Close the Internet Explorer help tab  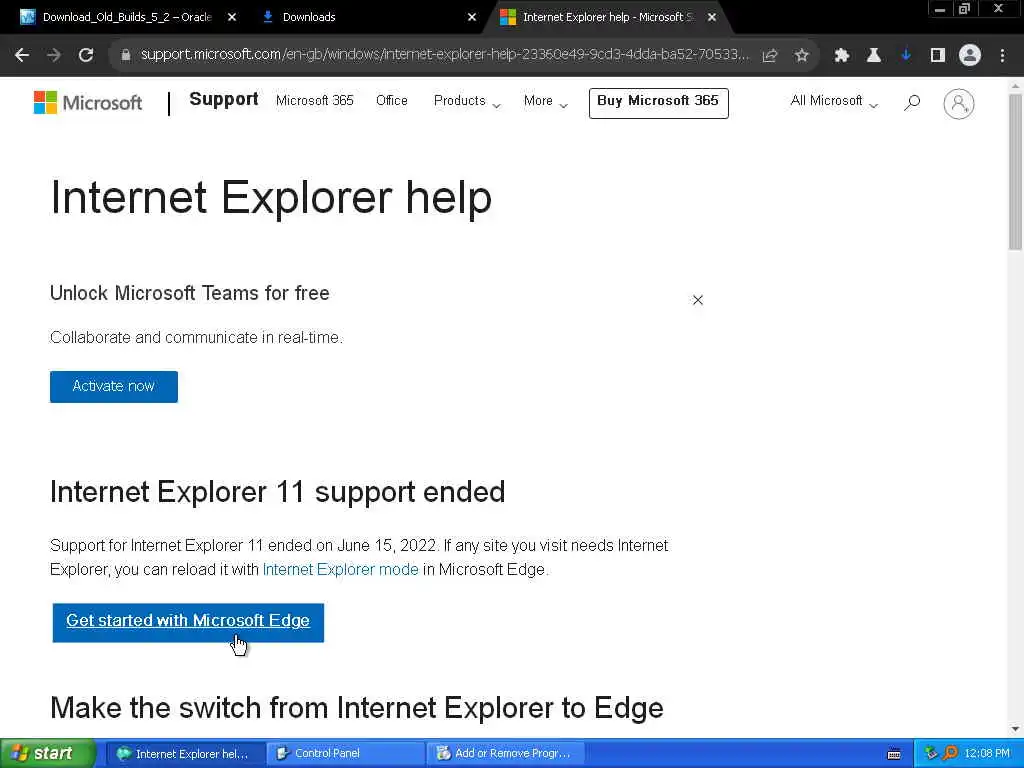(x=712, y=18)
